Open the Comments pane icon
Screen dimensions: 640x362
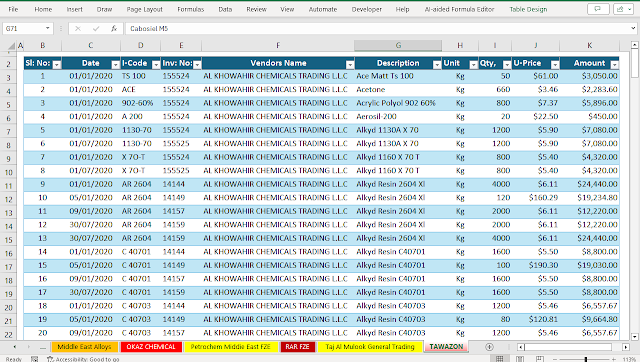click(x=598, y=9)
